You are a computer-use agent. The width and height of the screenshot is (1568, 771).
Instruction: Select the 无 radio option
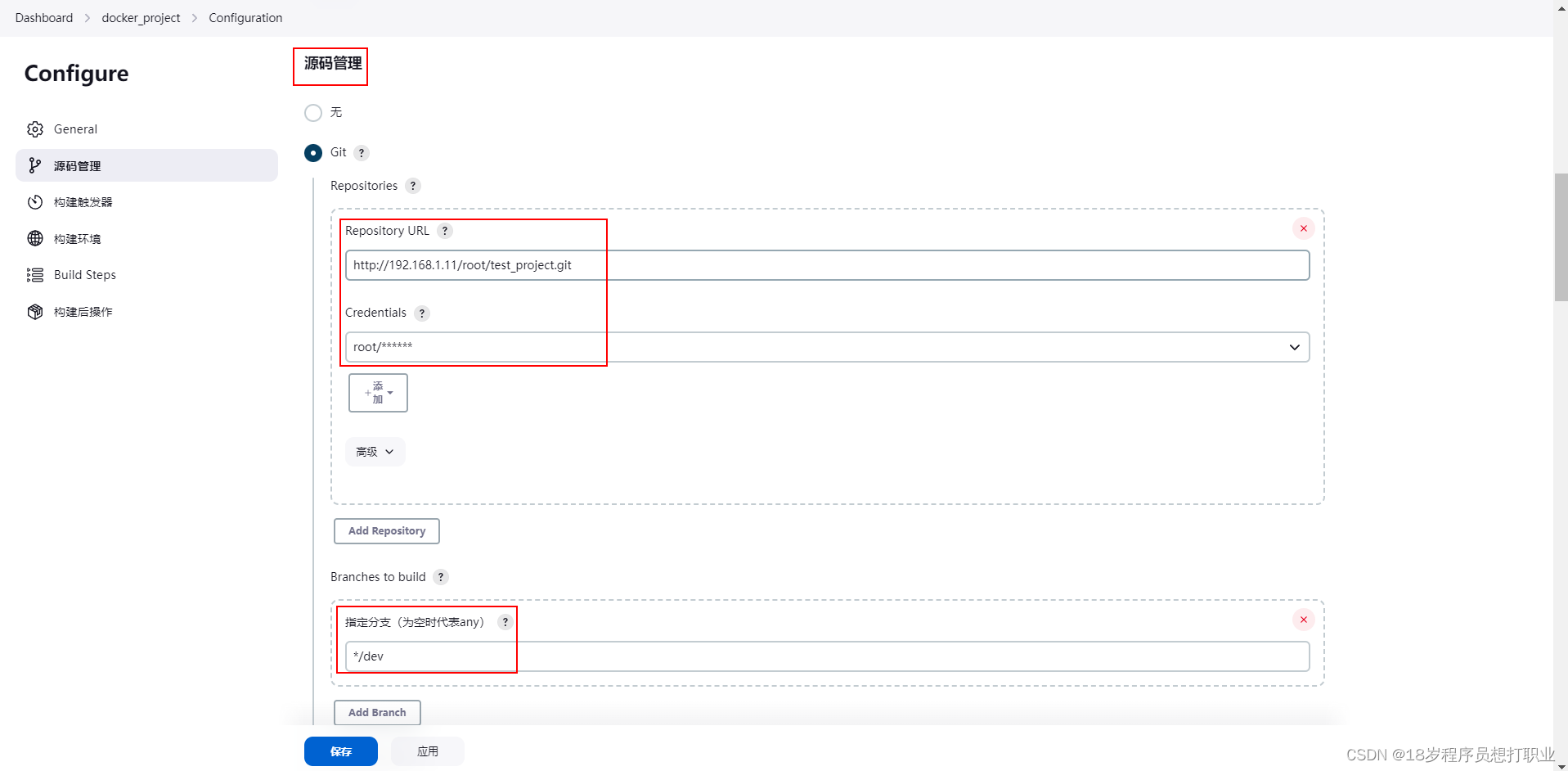click(x=313, y=112)
